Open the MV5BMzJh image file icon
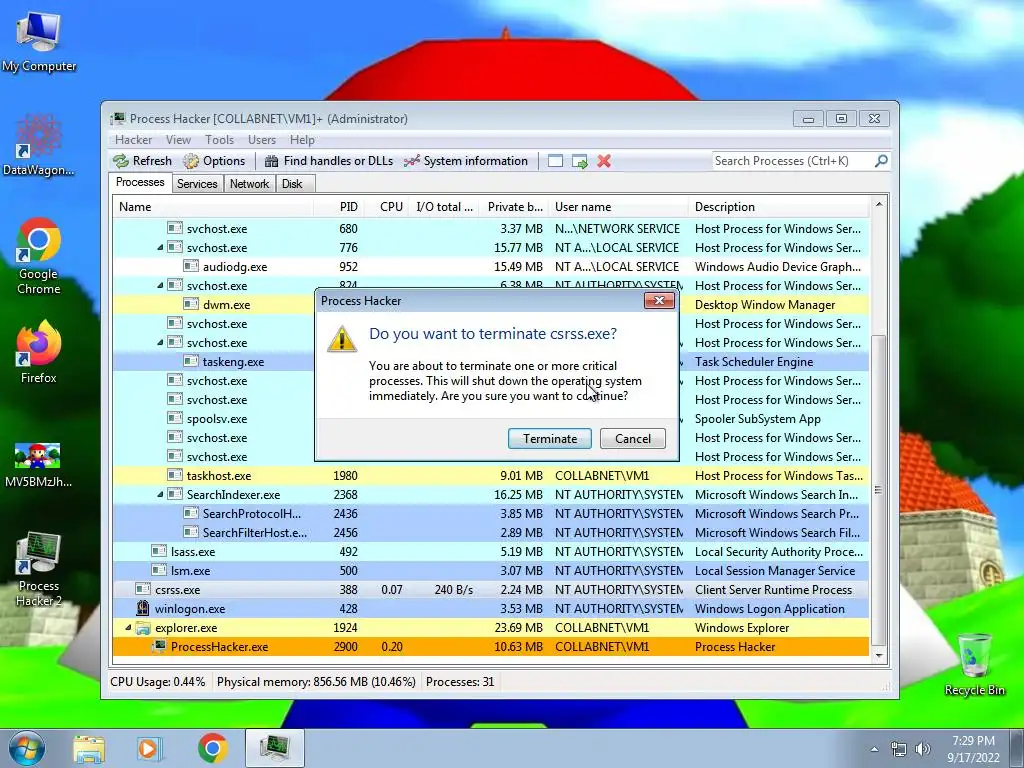The height and width of the screenshot is (768, 1024). coord(39,456)
